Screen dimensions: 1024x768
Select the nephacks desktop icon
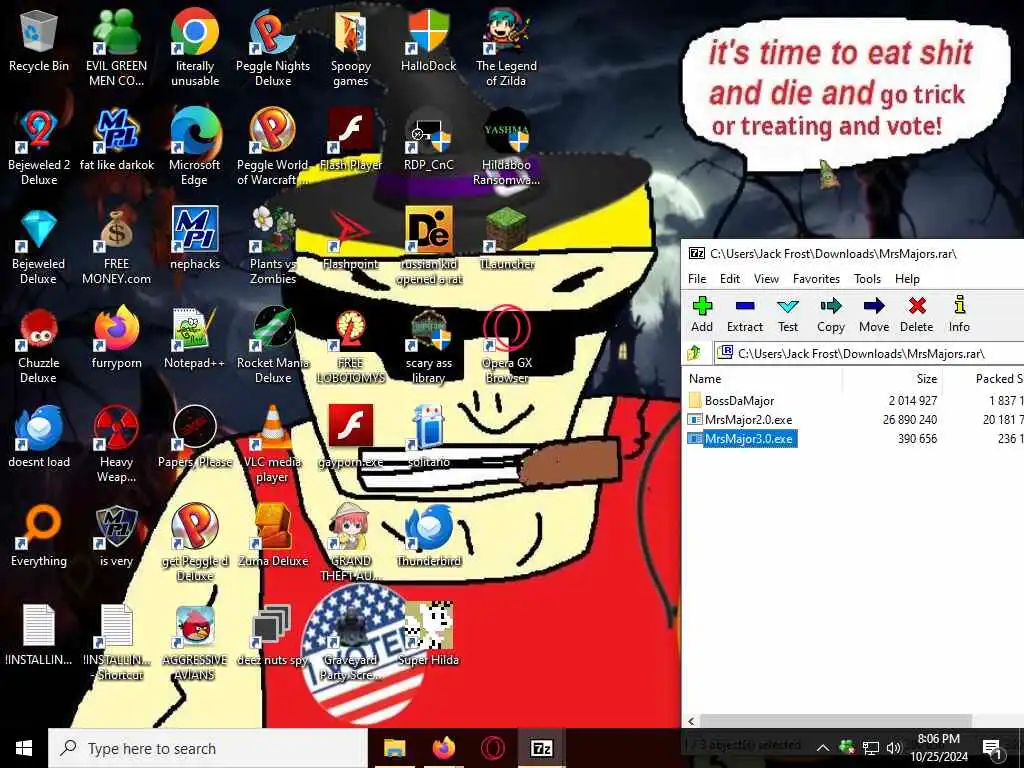pyautogui.click(x=195, y=240)
